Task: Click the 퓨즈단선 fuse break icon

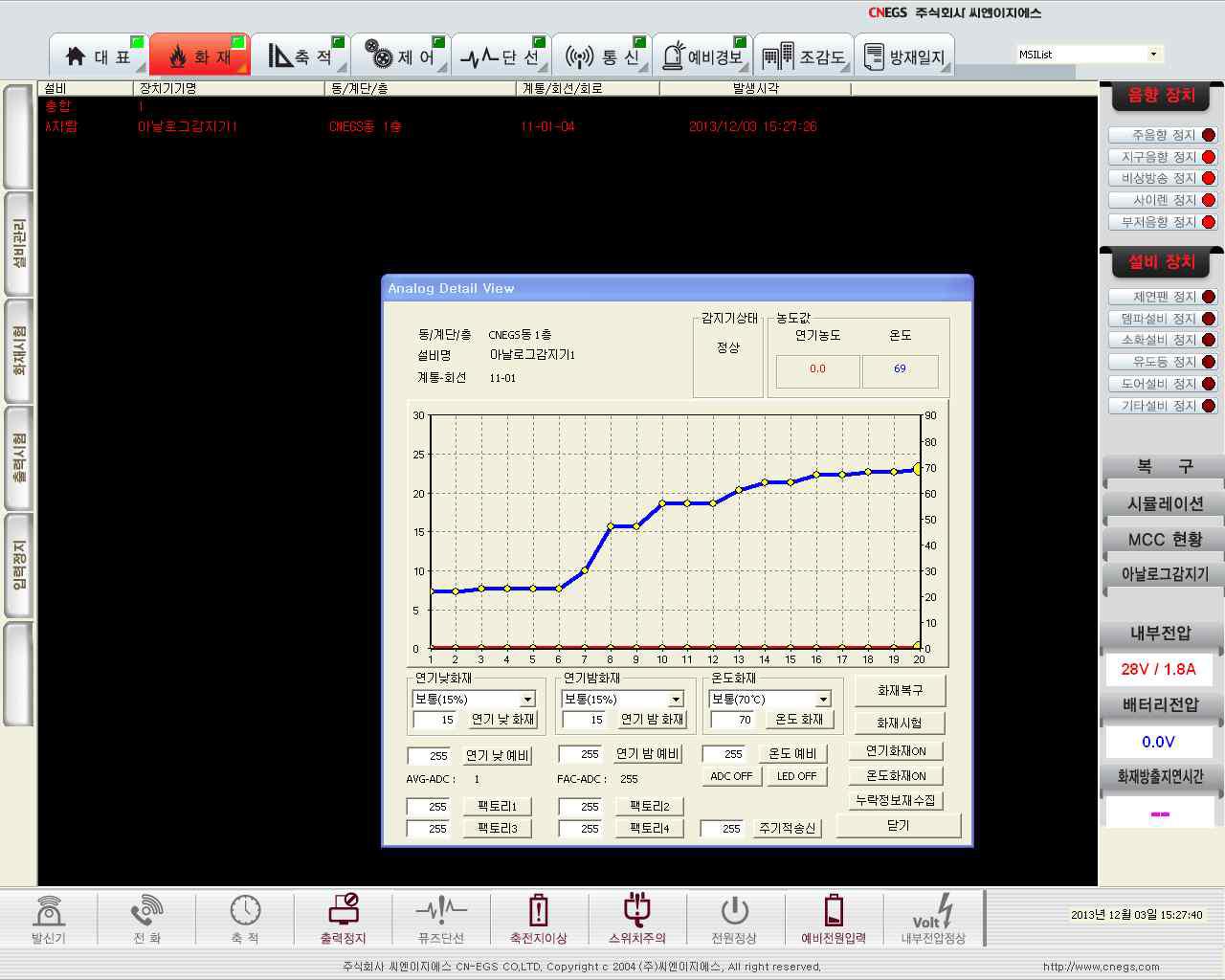Action: pyautogui.click(x=441, y=910)
